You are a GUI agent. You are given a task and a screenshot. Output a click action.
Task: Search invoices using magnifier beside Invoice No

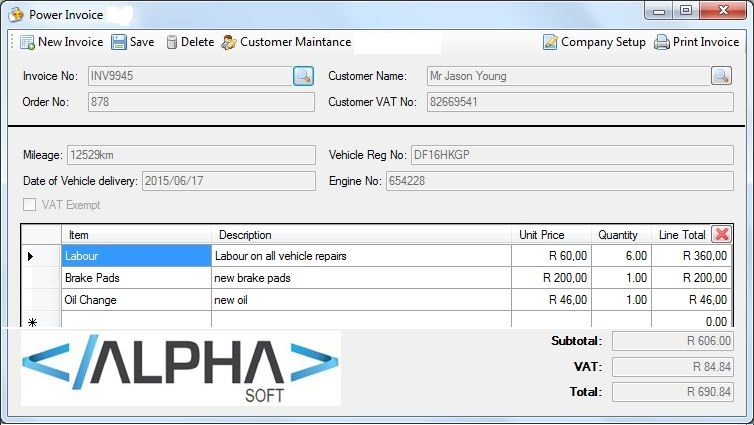pos(303,76)
